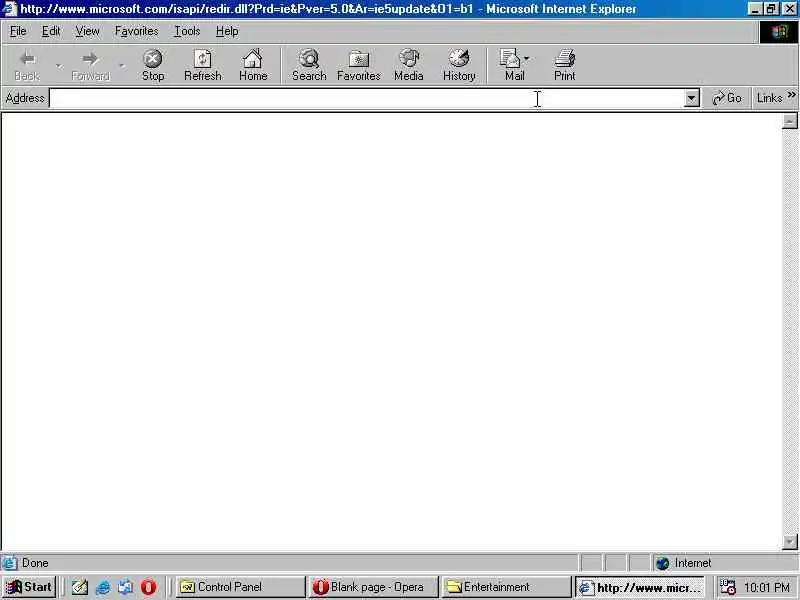
Task: Launch Outlook Express from Quick Launch
Action: (125, 587)
